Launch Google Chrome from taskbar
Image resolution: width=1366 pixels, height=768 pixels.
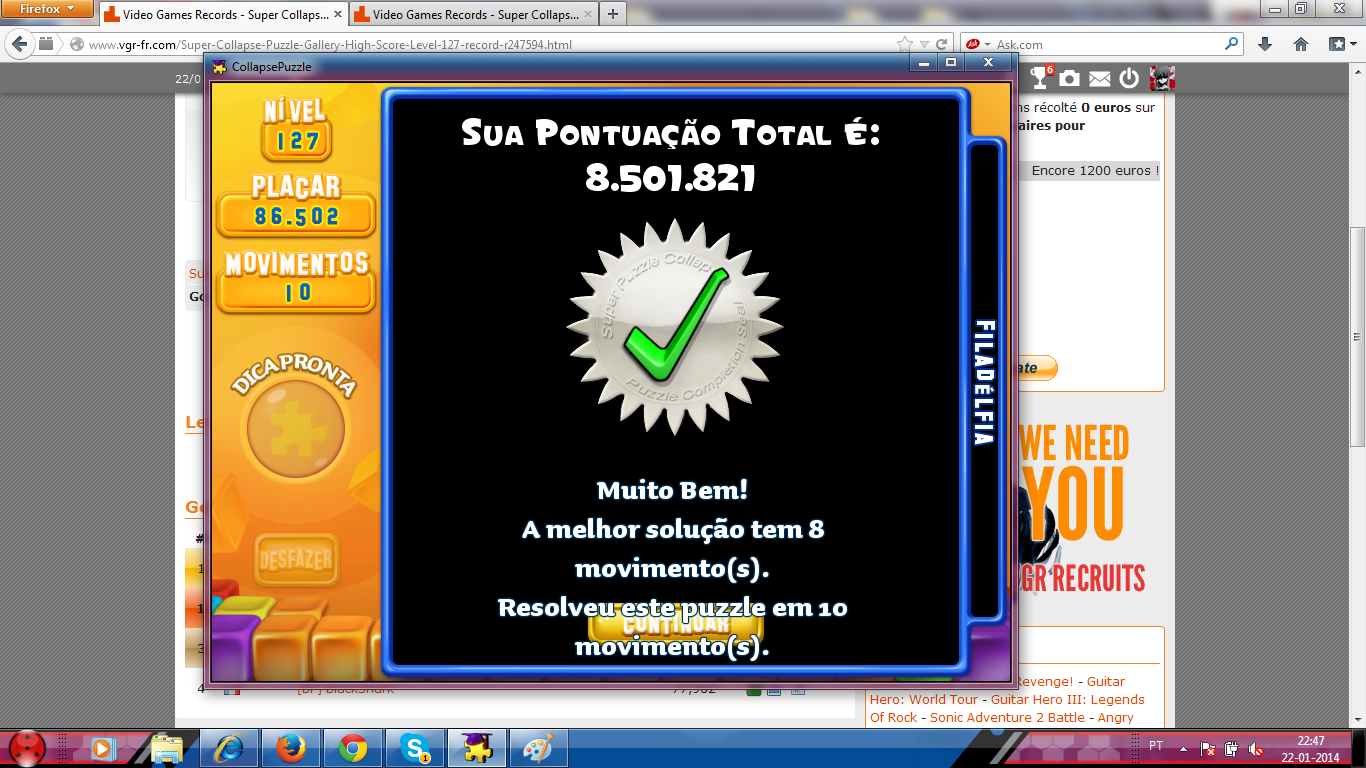click(352, 748)
